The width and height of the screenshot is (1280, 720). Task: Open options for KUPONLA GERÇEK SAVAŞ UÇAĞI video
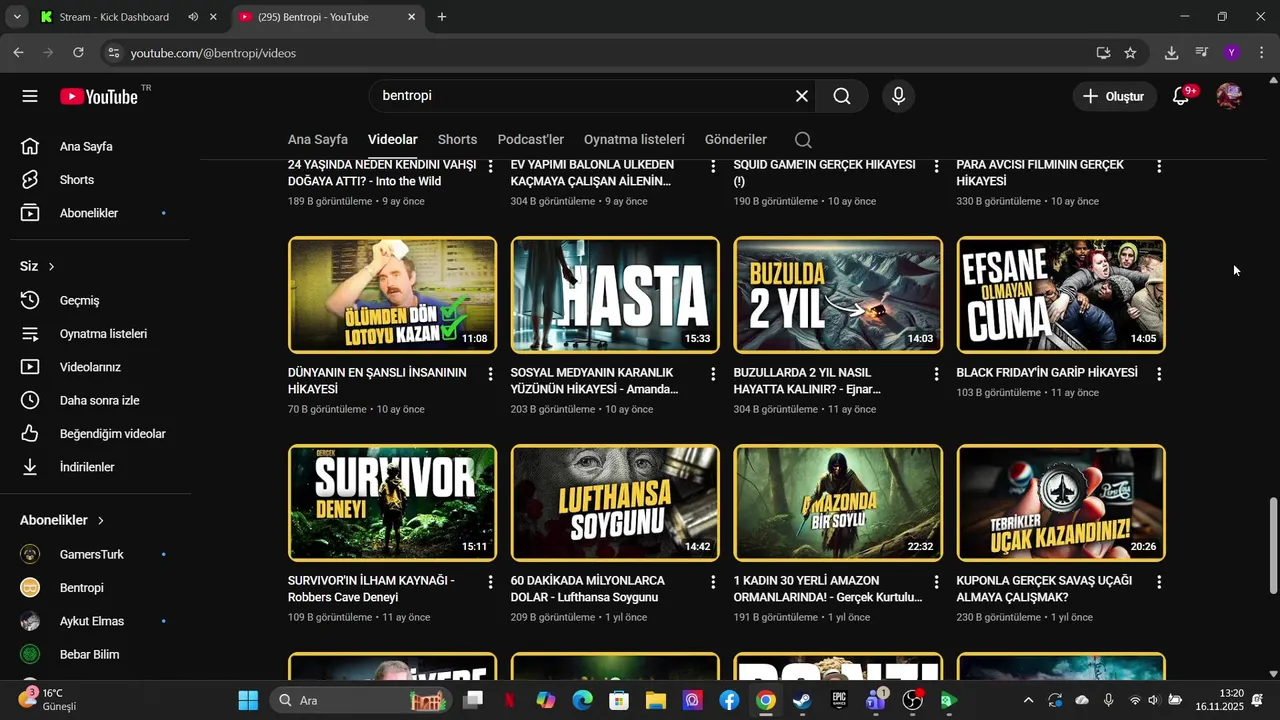point(1159,582)
